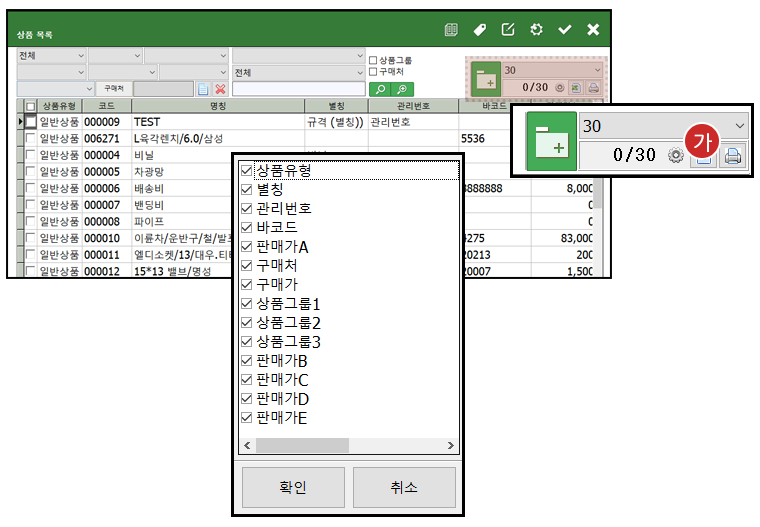Click the 관리번호 column header

(413, 106)
